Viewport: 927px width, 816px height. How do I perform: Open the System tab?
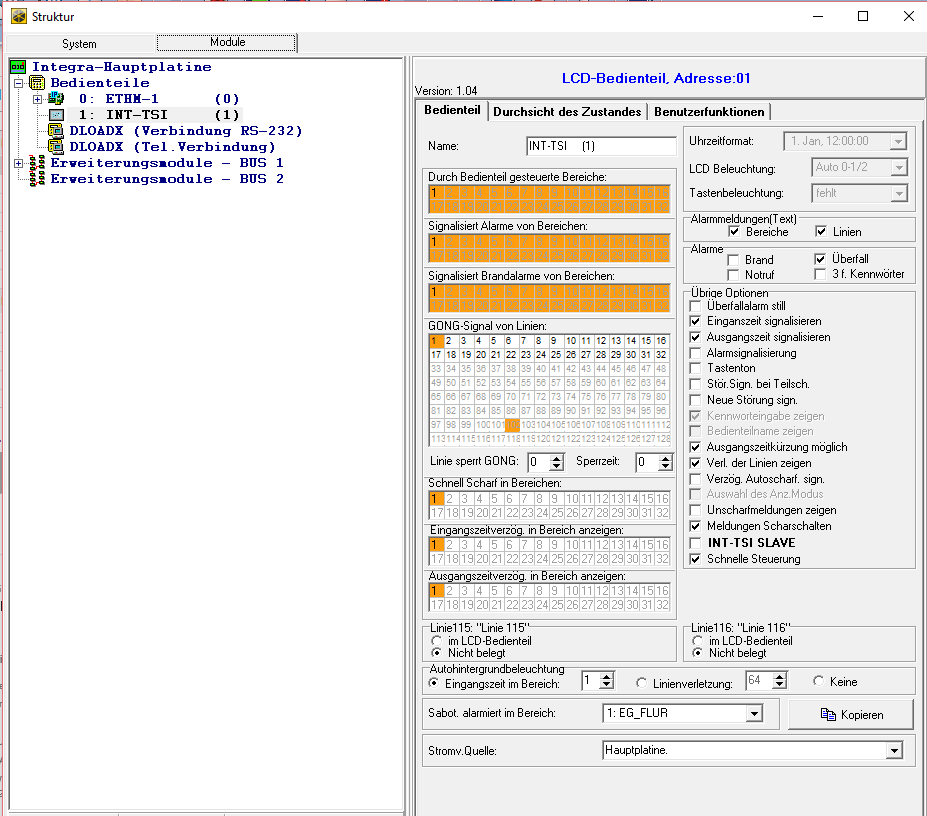pos(79,44)
